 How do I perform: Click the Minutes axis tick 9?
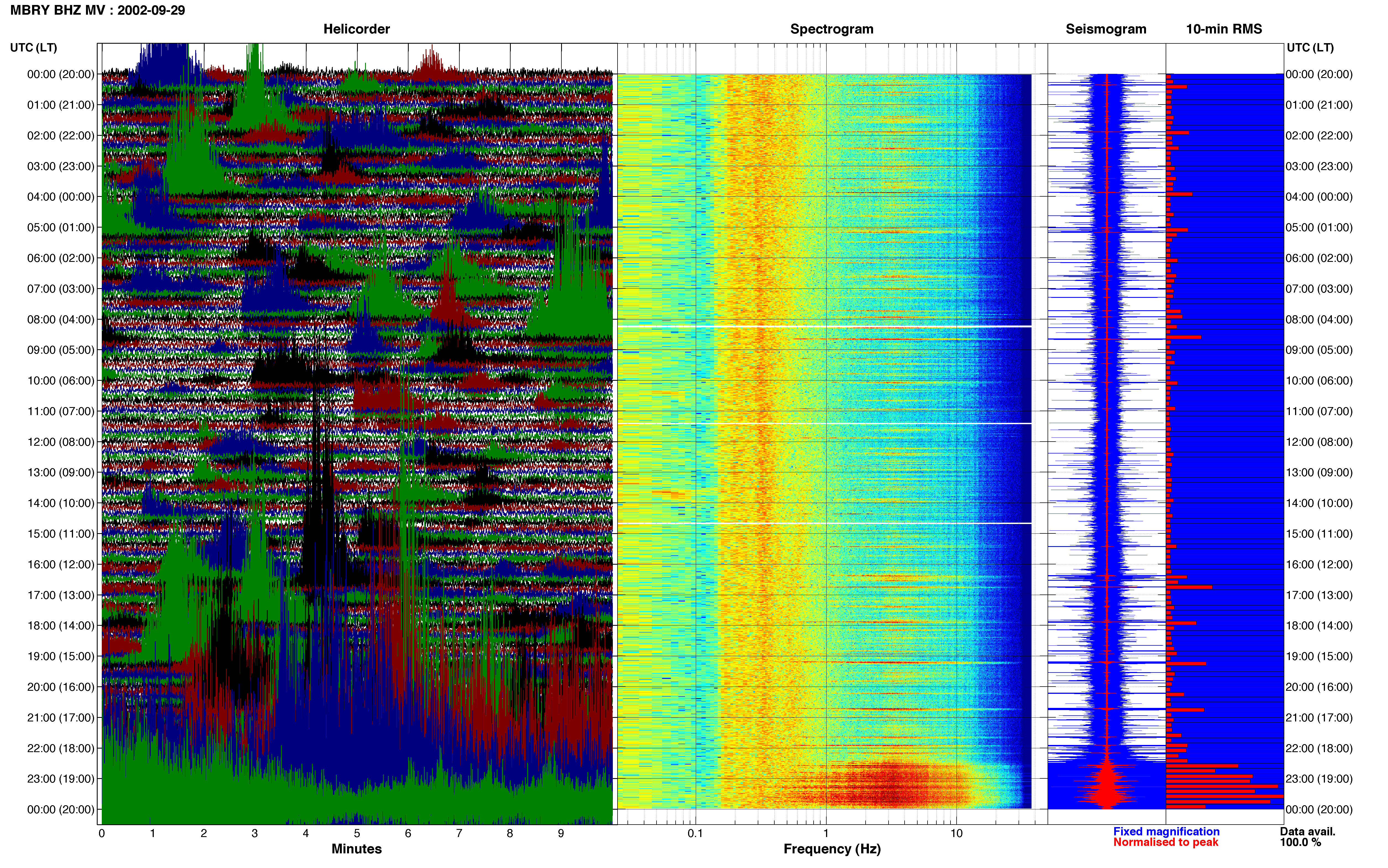click(x=561, y=833)
